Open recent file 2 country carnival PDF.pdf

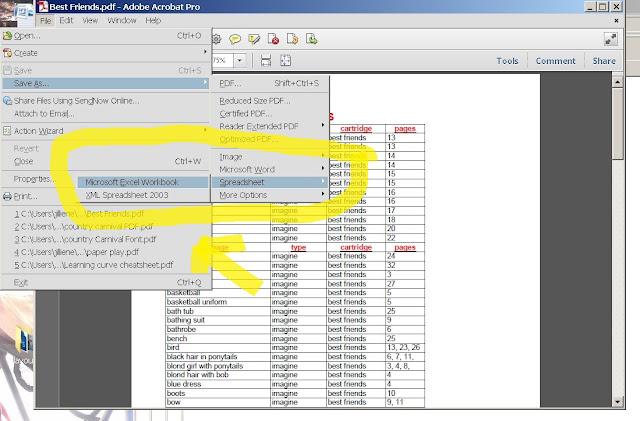[106, 227]
